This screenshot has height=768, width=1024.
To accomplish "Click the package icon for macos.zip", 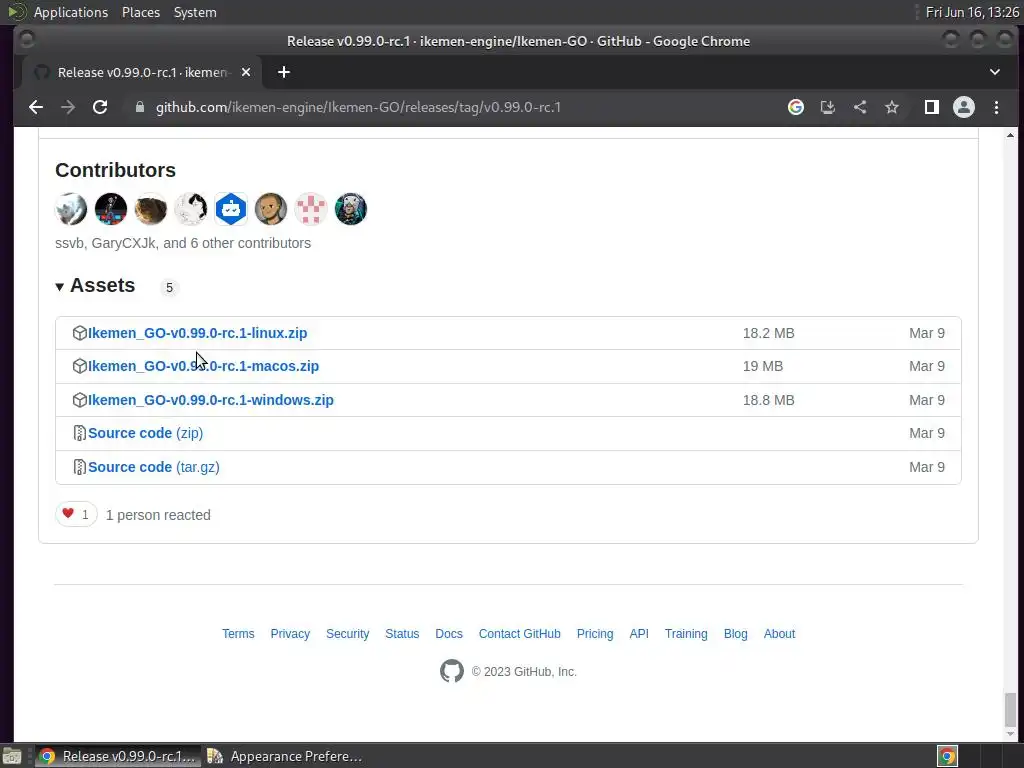I will coord(80,366).
